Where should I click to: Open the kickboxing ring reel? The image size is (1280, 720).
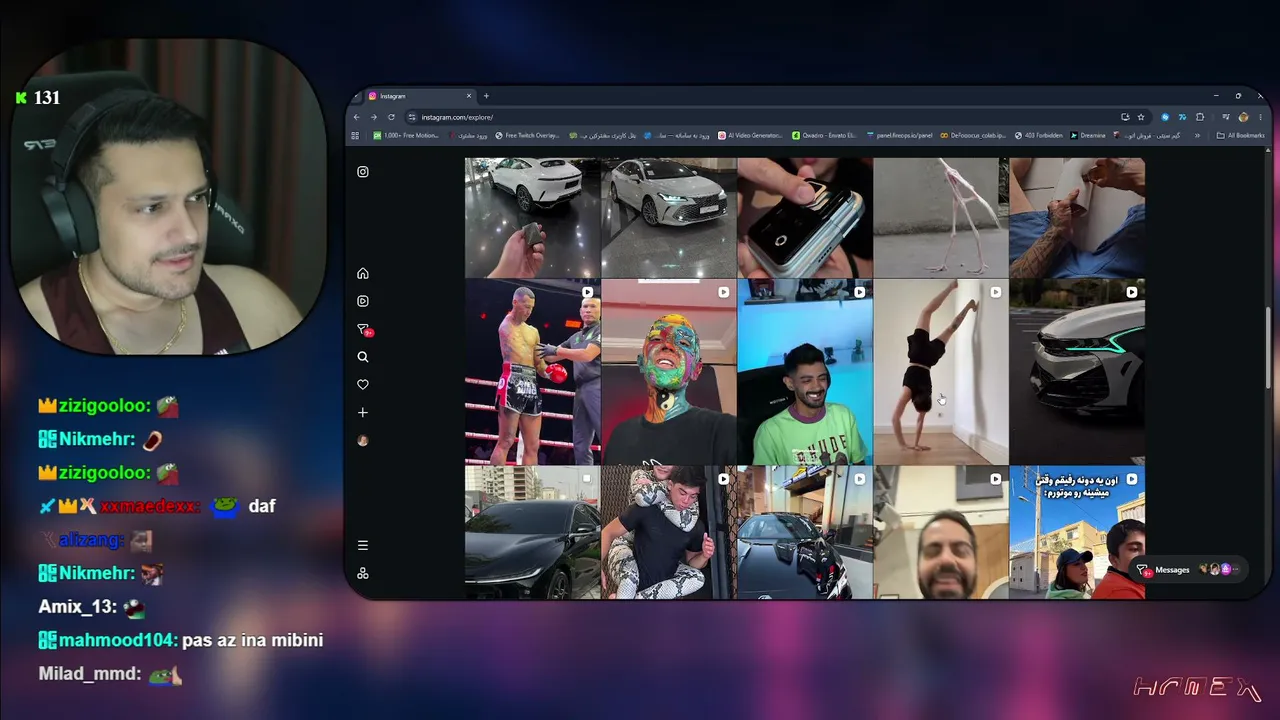[x=532, y=372]
